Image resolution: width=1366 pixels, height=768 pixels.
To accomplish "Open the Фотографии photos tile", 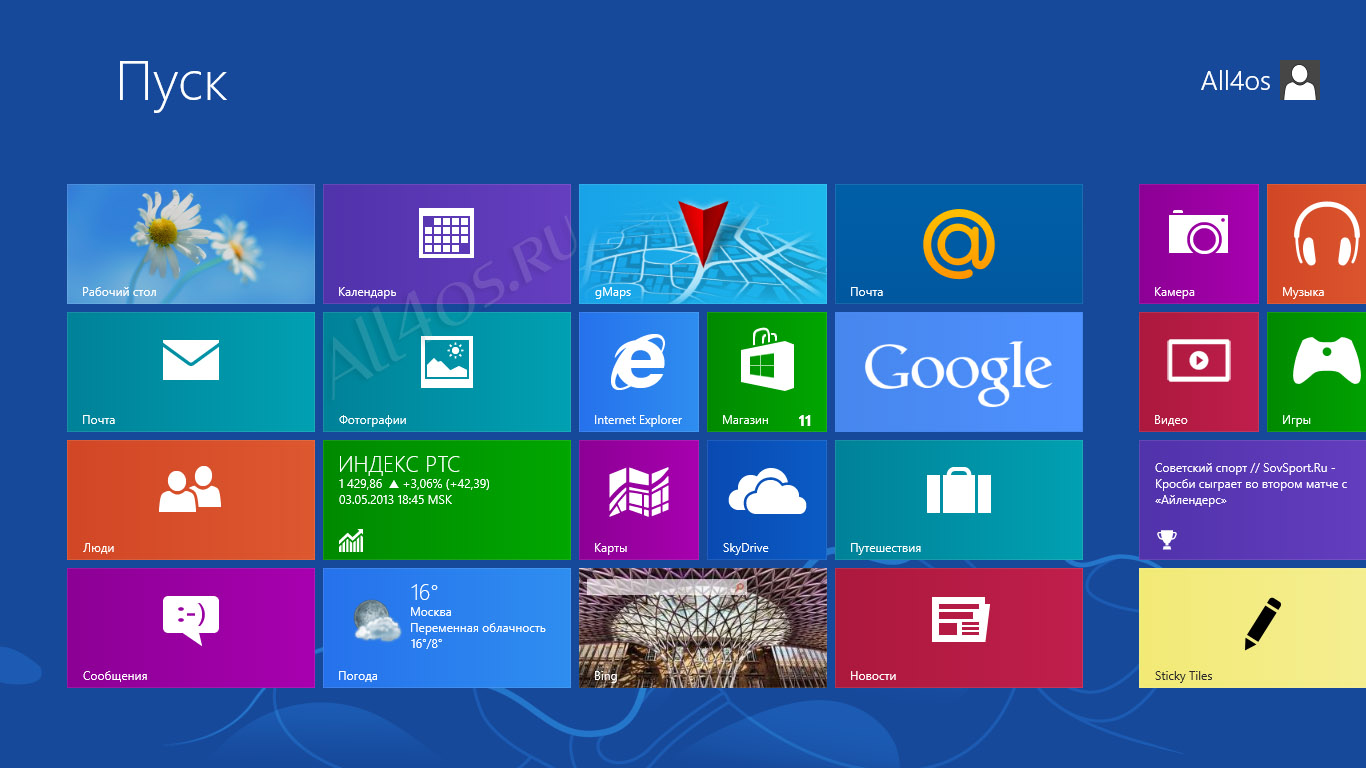I will click(447, 372).
